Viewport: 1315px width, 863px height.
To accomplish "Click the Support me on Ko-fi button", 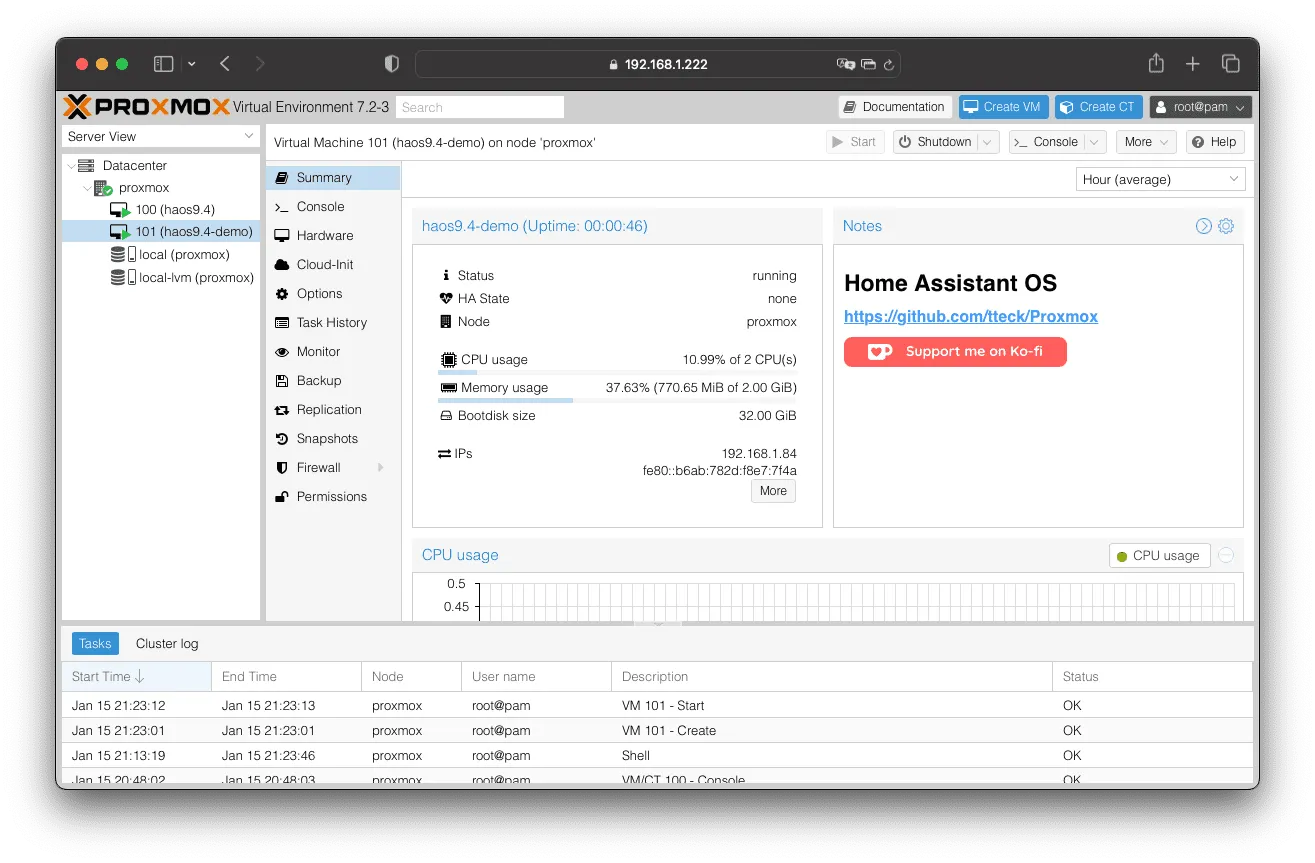I will click(x=955, y=352).
